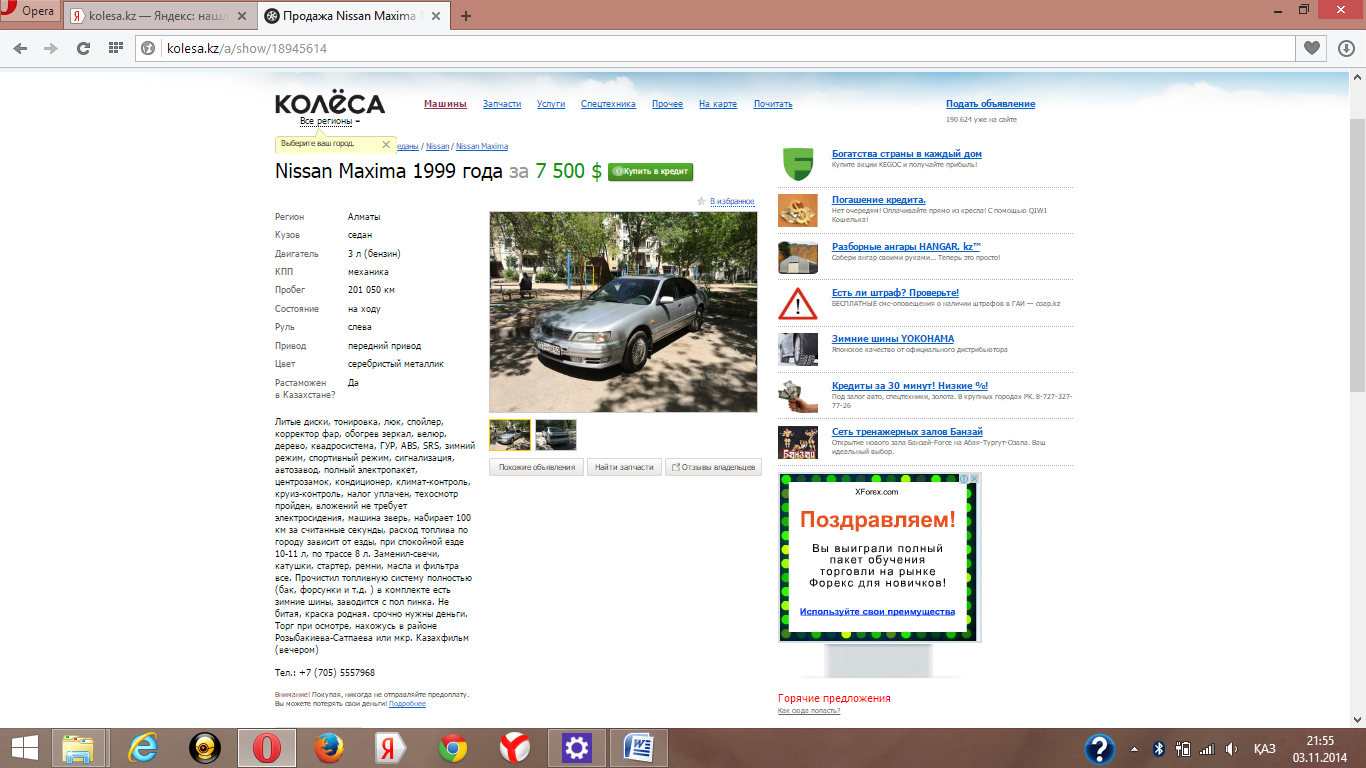Screen dimensions: 1366x768
Task: Switch keyboard language via ҚАЗ indicator
Action: click(1264, 748)
